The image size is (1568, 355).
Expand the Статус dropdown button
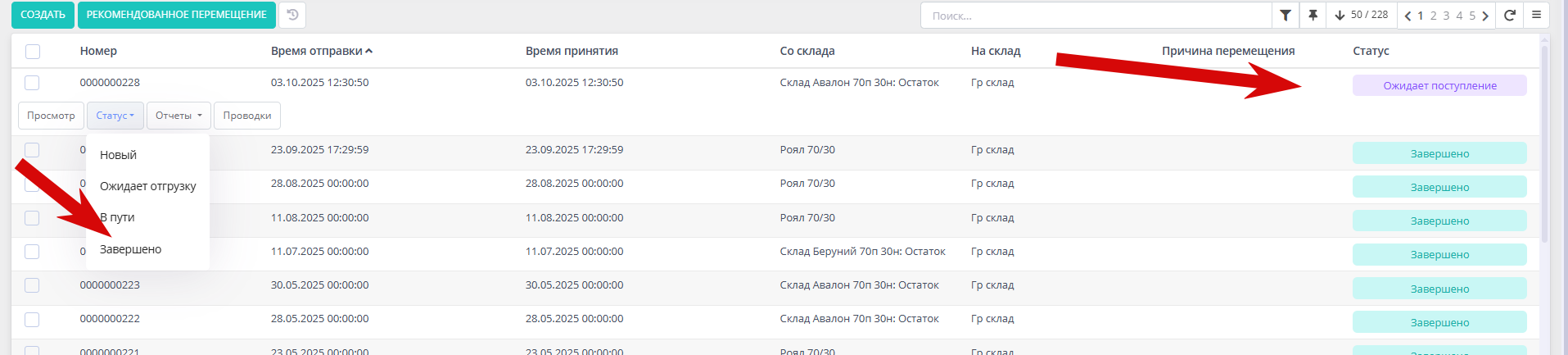coord(115,116)
